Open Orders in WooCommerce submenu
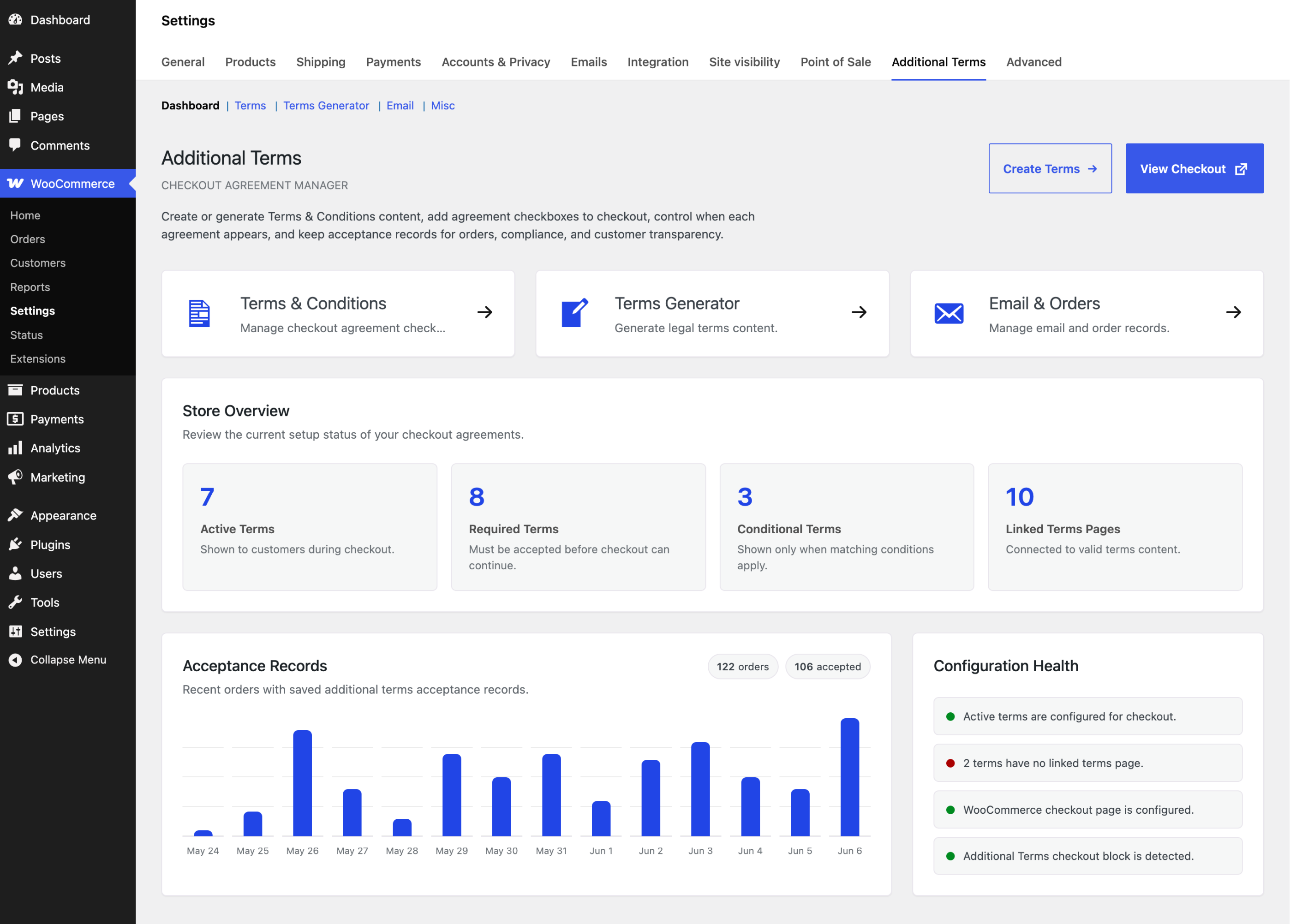 click(27, 239)
